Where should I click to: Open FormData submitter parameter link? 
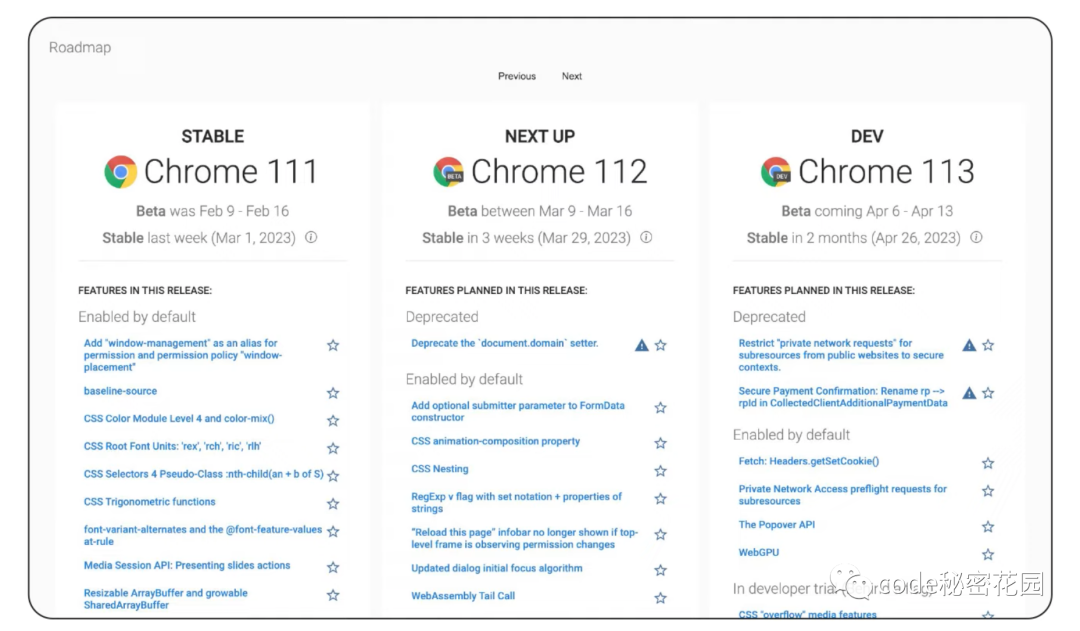[x=518, y=411]
